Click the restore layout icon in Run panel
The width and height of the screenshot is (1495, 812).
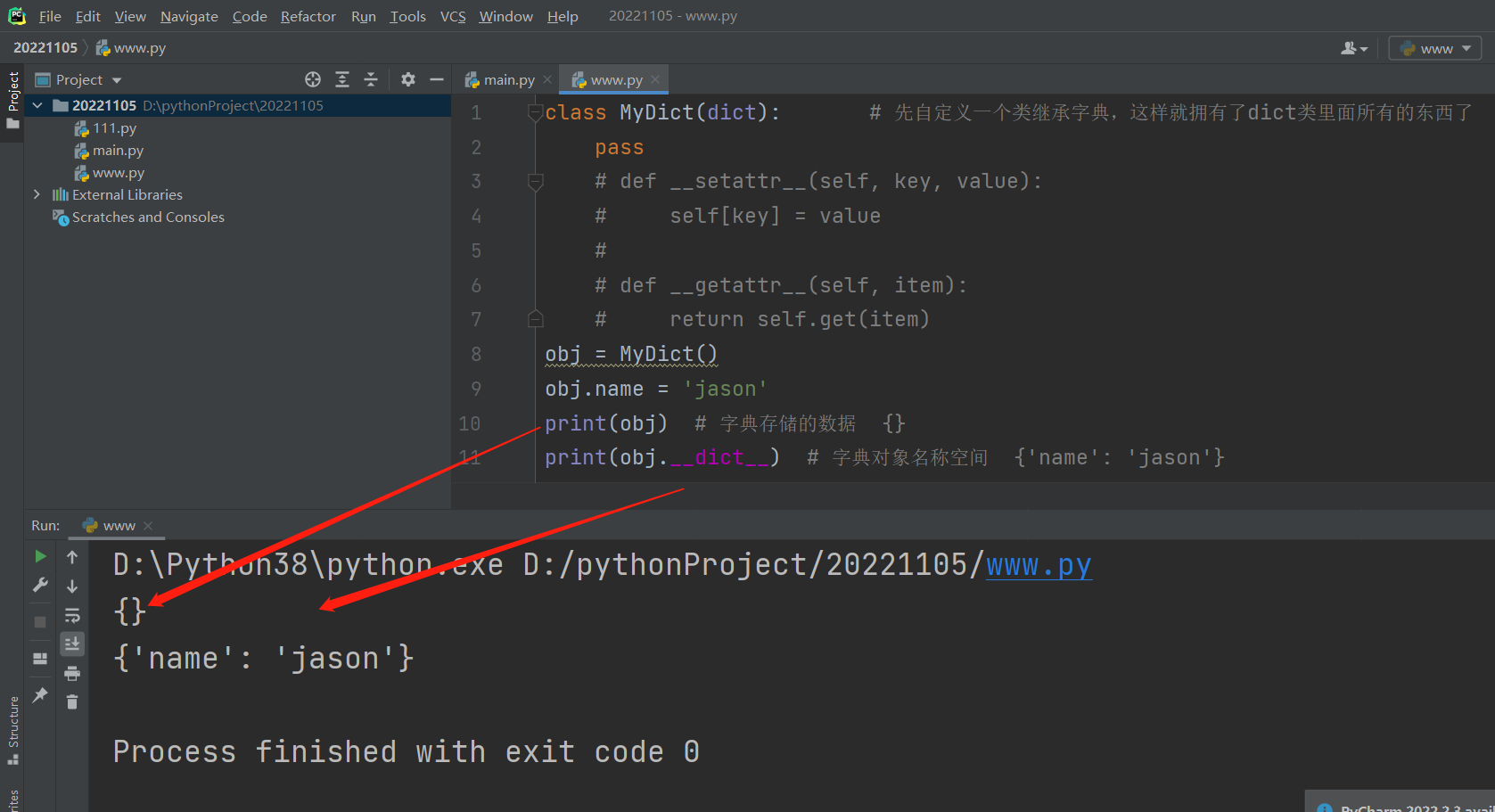pos(40,659)
